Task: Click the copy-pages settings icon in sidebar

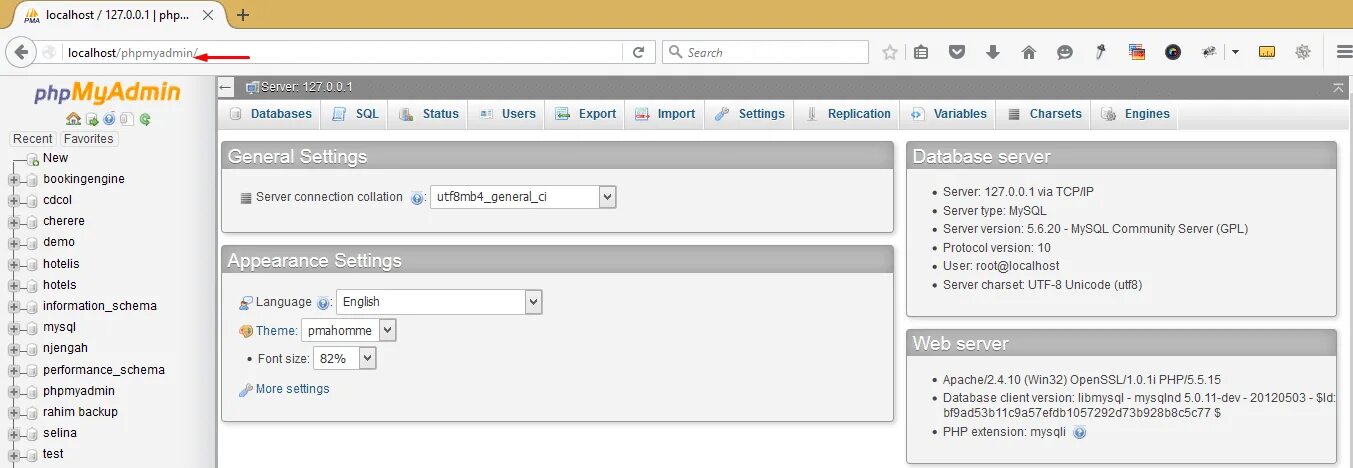Action: coord(127,119)
